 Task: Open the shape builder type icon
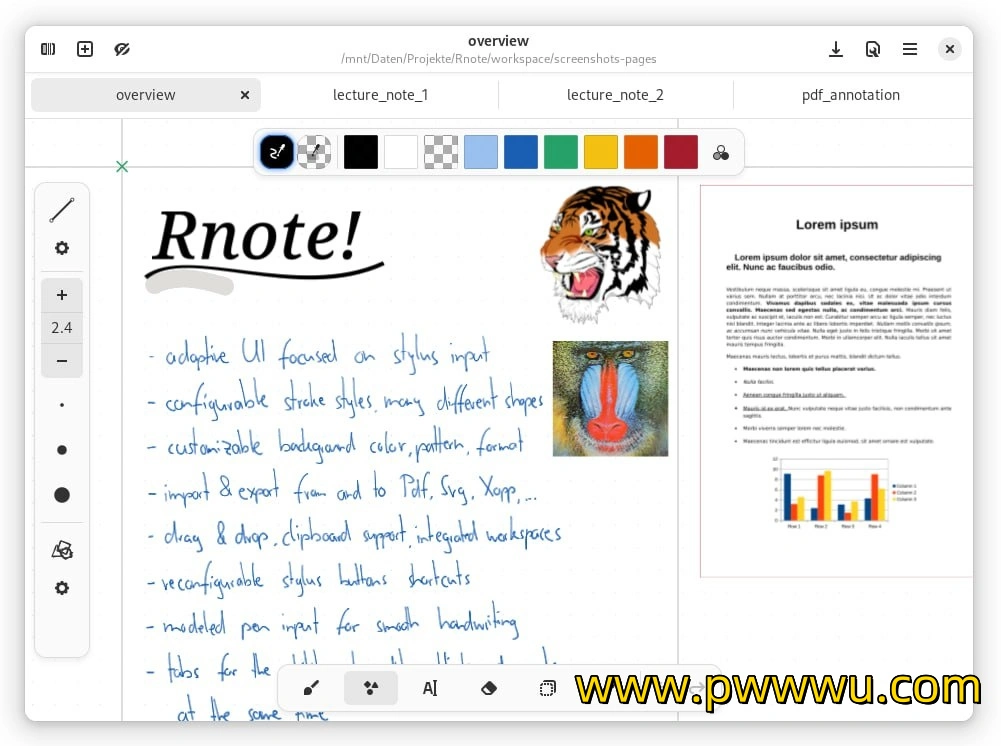tap(62, 550)
